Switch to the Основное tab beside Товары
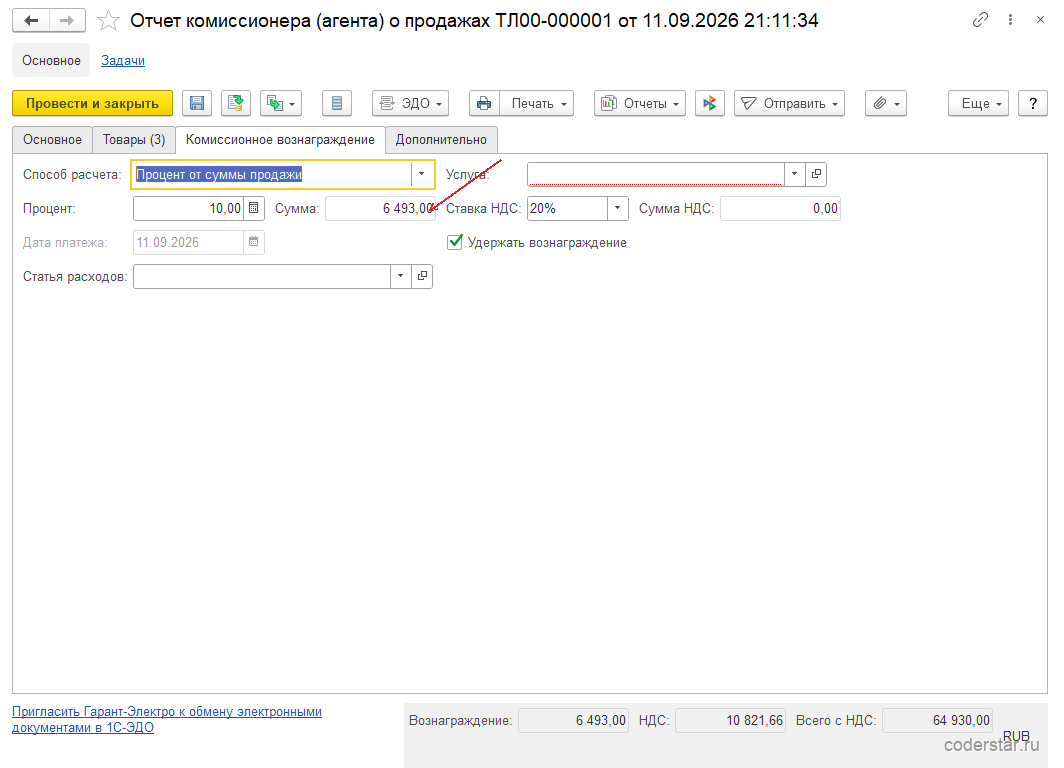 (52, 140)
